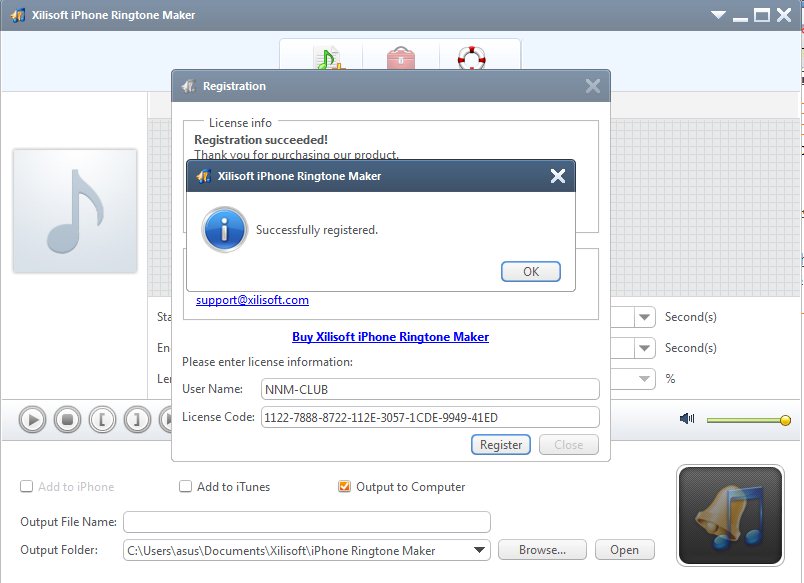The width and height of the screenshot is (804, 583).
Task: Expand the start time Second(s) dropdown
Action: (645, 317)
